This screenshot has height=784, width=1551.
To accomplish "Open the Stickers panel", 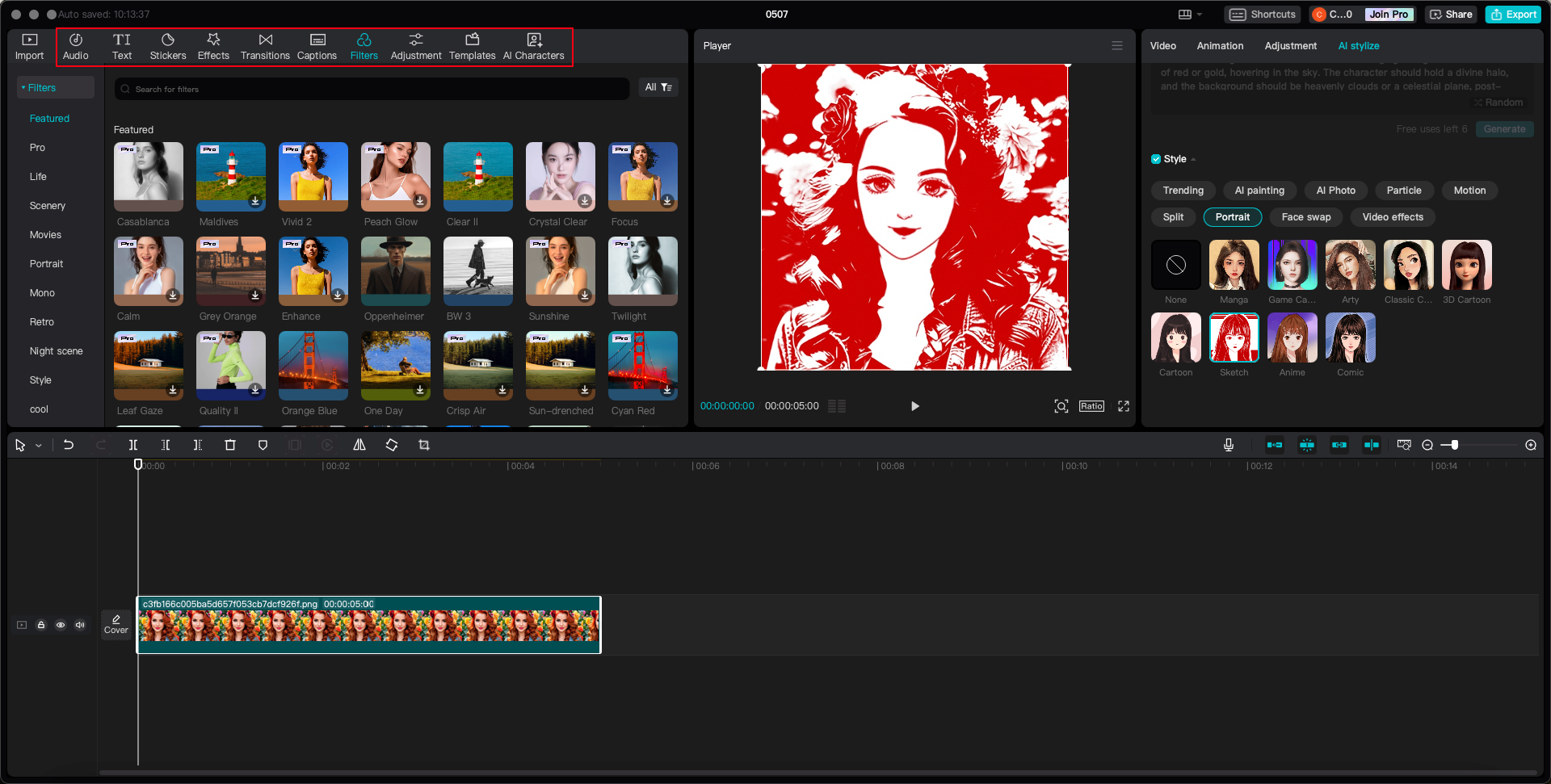I will 167,46.
